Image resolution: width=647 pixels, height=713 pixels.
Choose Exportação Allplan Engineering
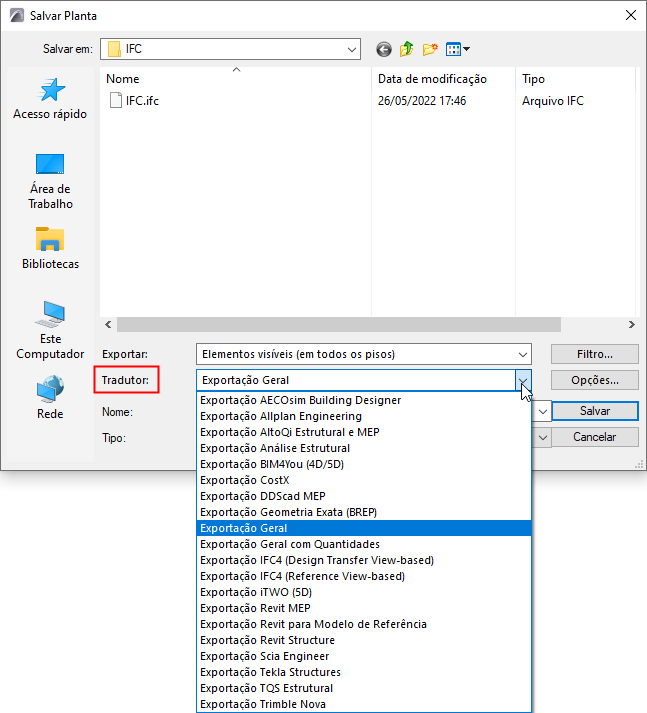tap(364, 416)
